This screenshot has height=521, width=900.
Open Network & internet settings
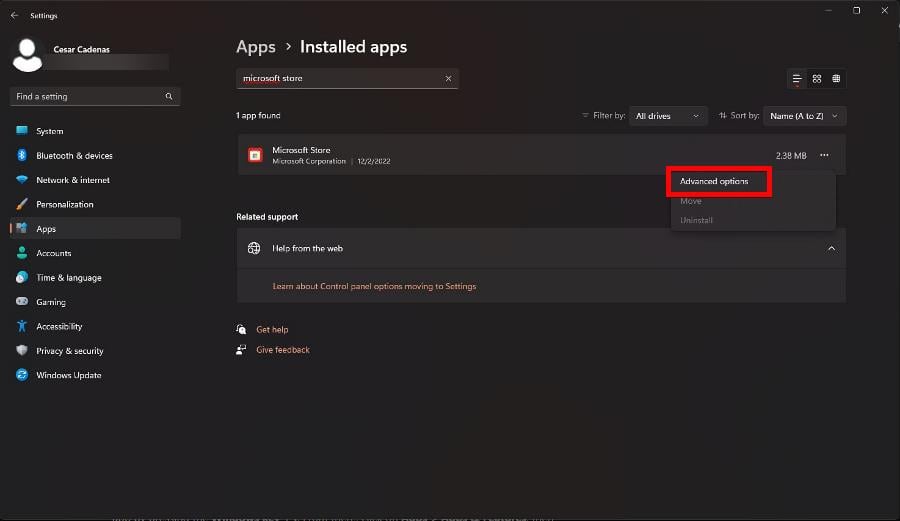click(x=95, y=180)
